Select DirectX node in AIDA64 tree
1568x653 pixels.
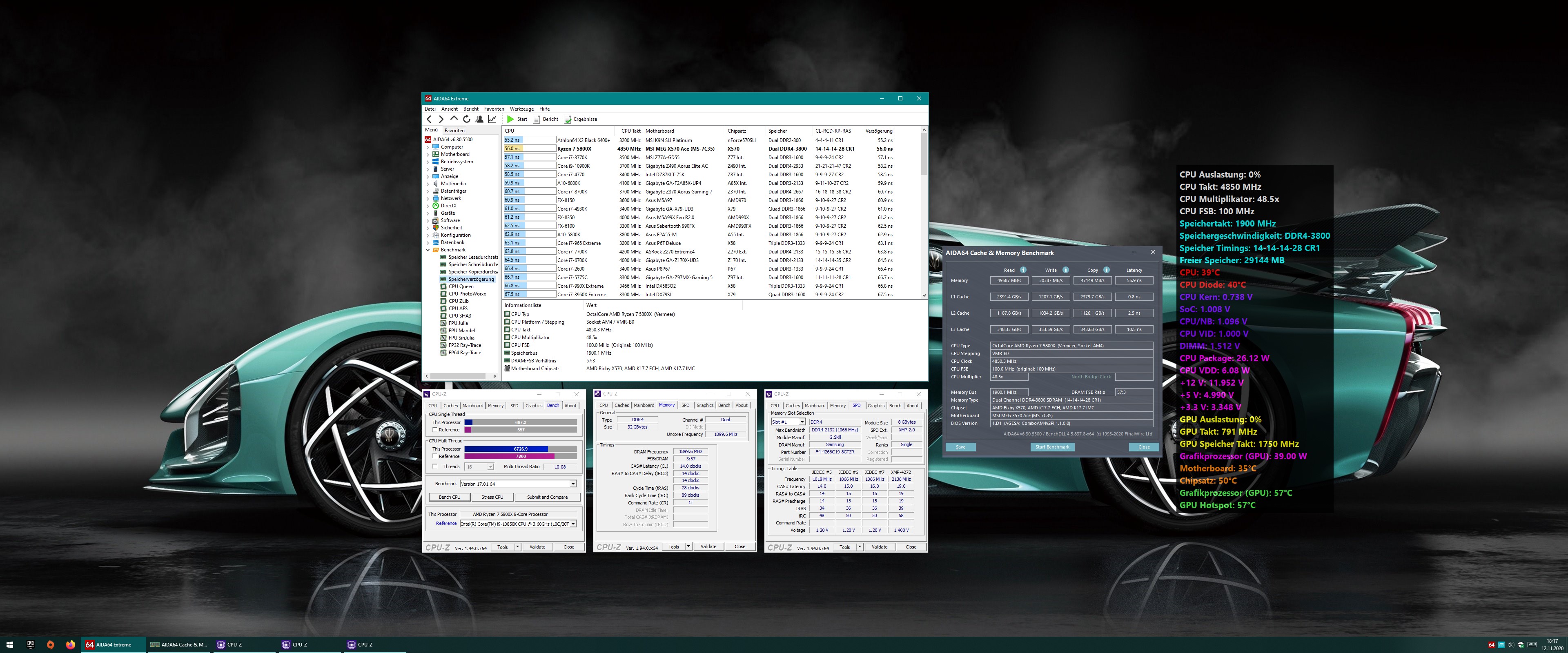tap(445, 206)
